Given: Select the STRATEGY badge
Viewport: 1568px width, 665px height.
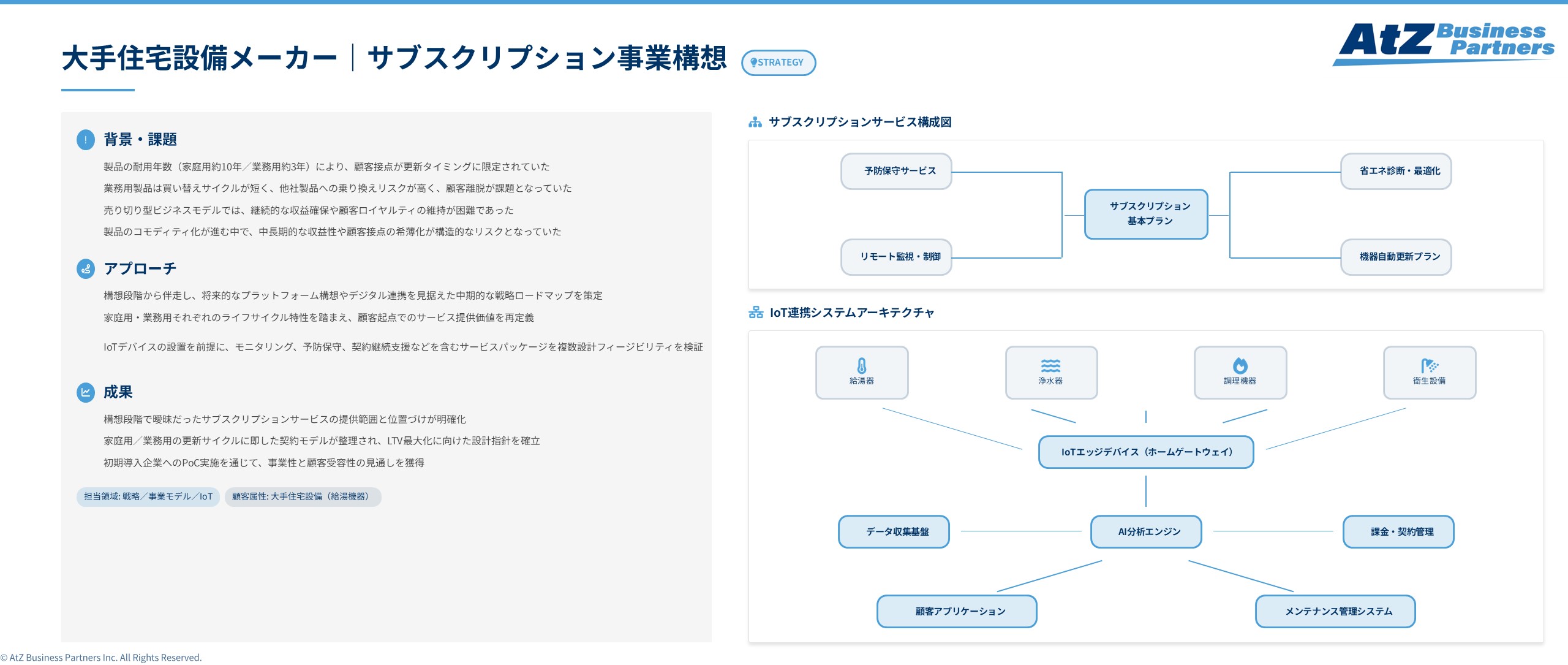Looking at the screenshot, I should pos(778,63).
